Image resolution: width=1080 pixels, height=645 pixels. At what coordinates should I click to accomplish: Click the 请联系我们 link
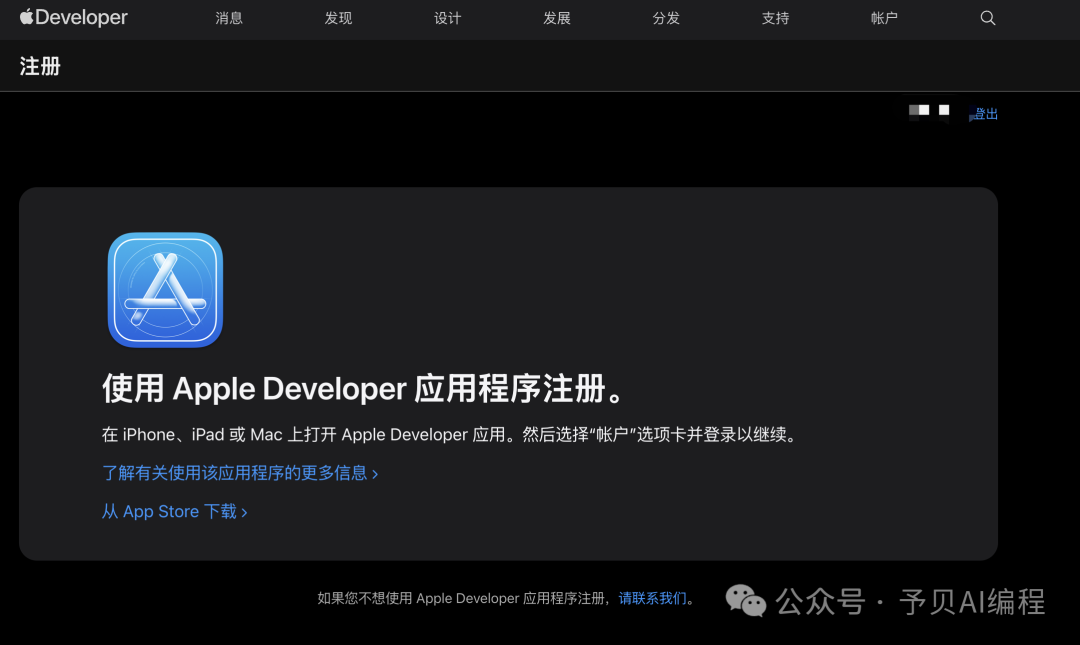point(652,598)
